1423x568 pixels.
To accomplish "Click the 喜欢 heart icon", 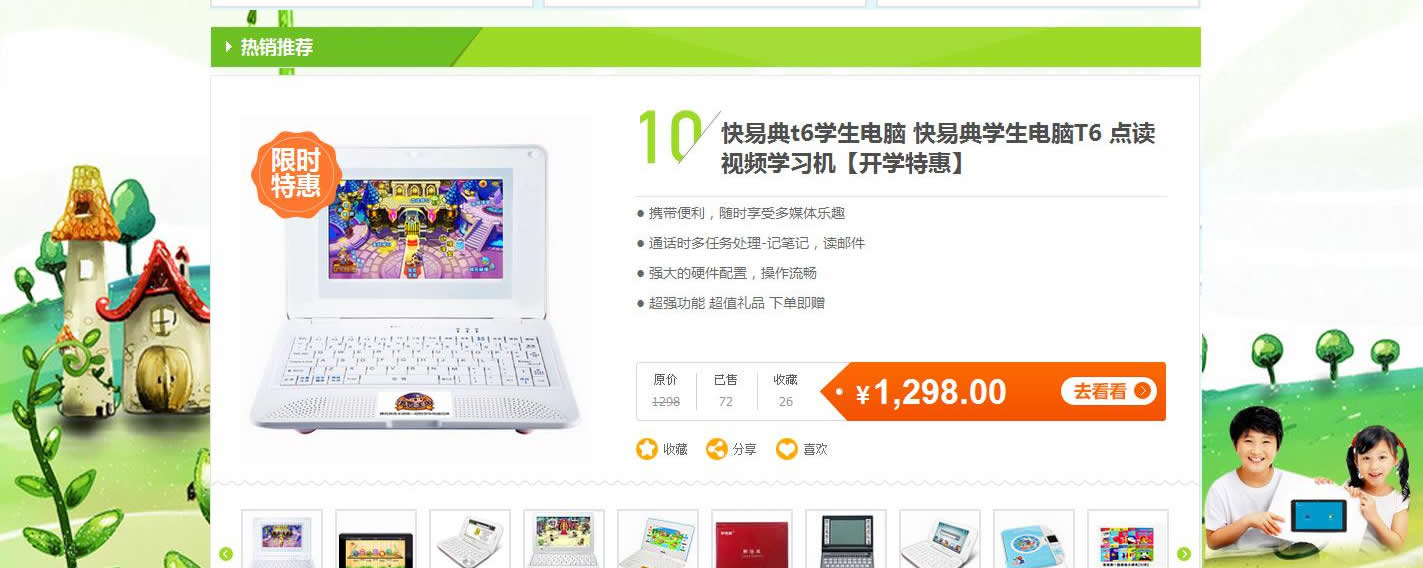I will tap(787, 449).
